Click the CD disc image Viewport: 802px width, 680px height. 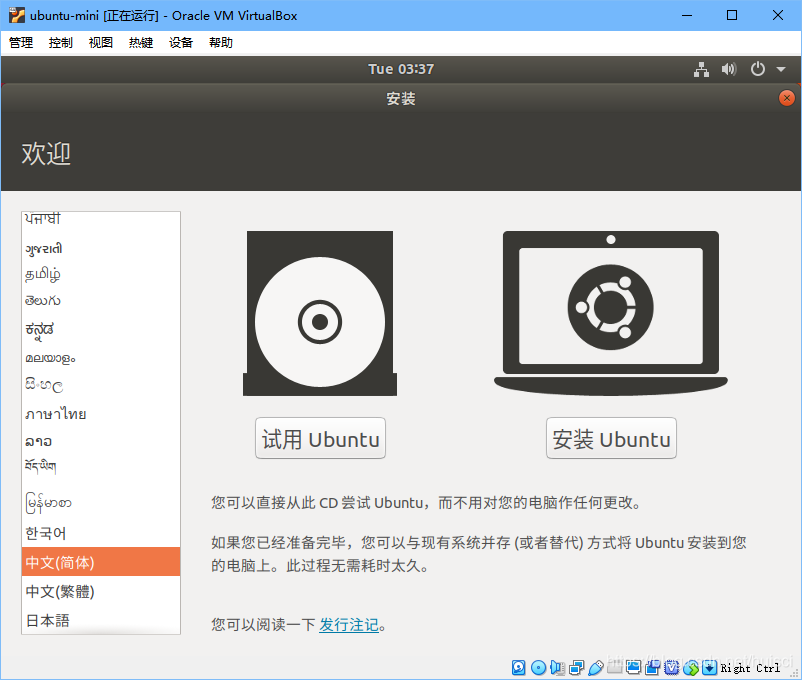320,313
